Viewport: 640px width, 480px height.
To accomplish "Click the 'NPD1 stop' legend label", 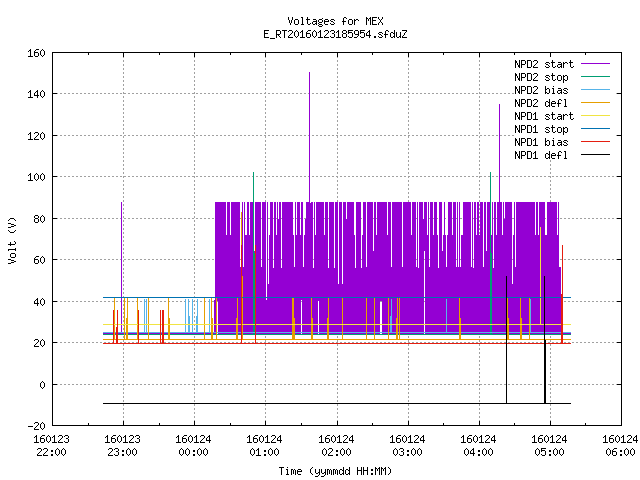I will pyautogui.click(x=541, y=129).
